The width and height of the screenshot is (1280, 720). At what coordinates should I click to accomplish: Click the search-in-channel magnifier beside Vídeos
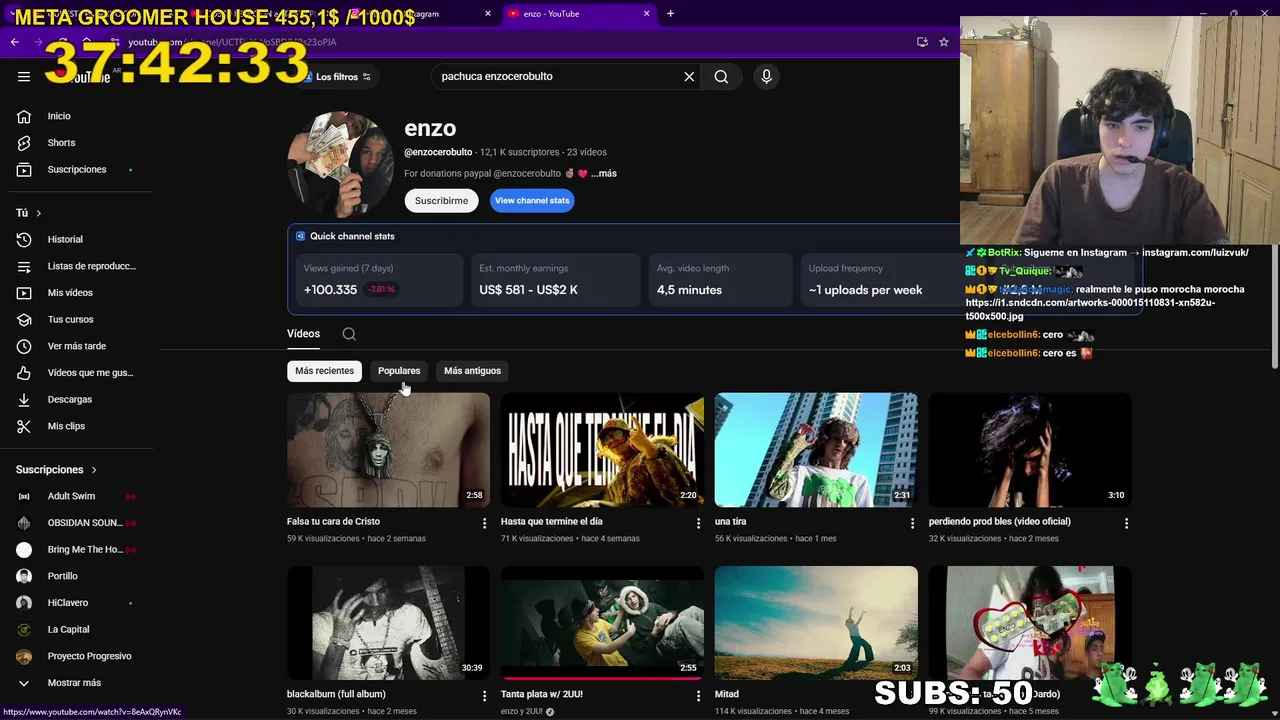click(x=349, y=334)
